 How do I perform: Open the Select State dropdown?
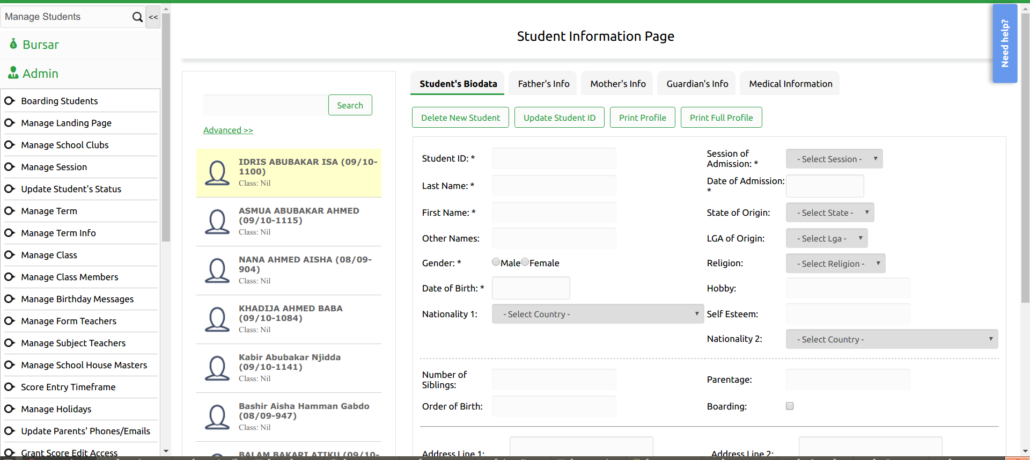(x=830, y=213)
